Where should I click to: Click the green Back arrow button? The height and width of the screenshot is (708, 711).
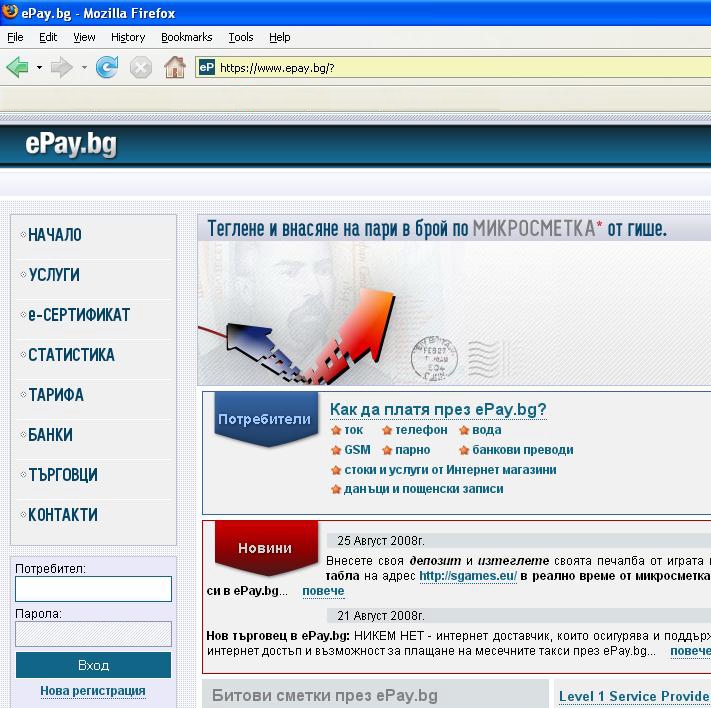coord(18,68)
